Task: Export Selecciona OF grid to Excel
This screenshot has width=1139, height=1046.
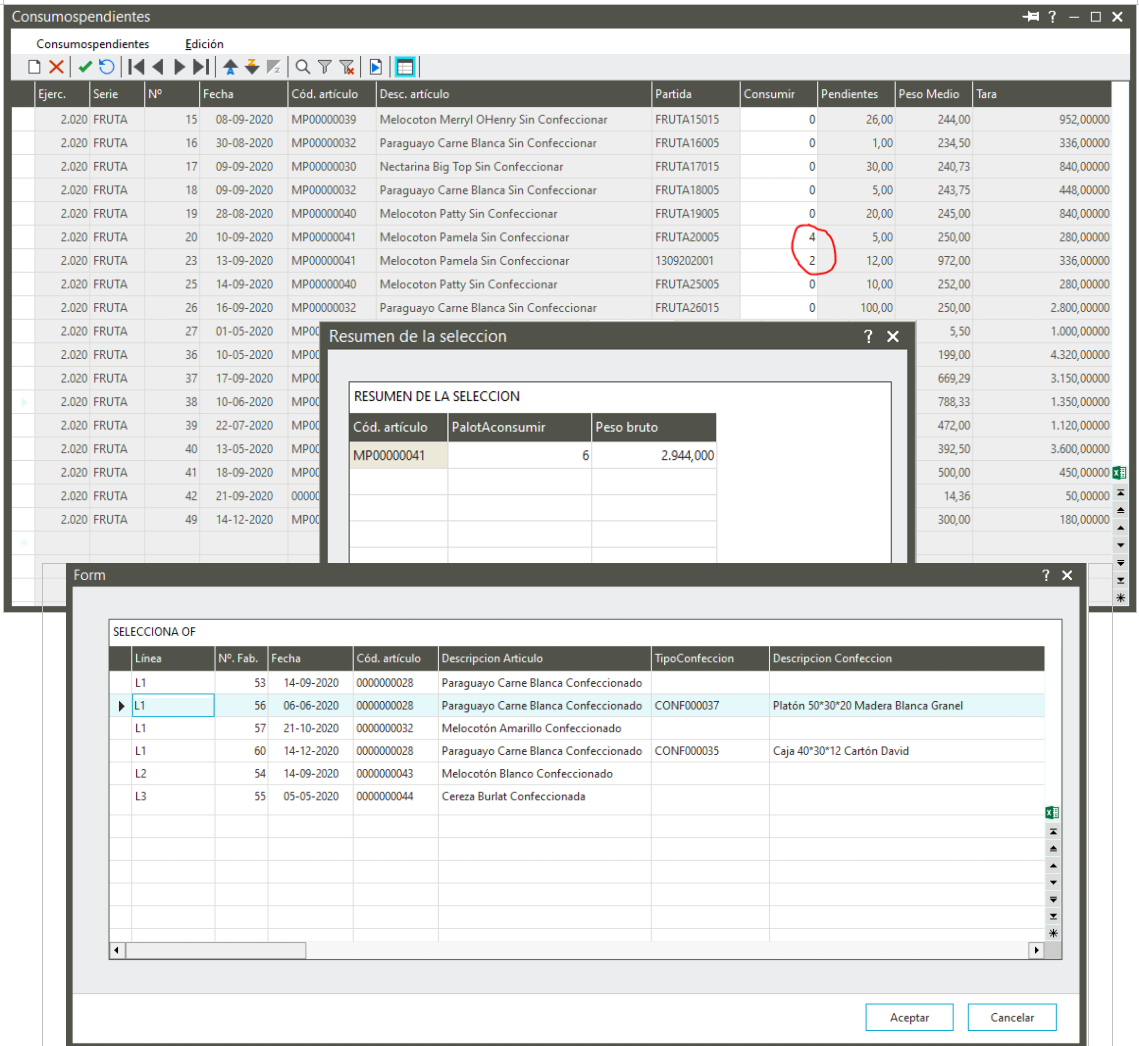Action: [x=1051, y=813]
